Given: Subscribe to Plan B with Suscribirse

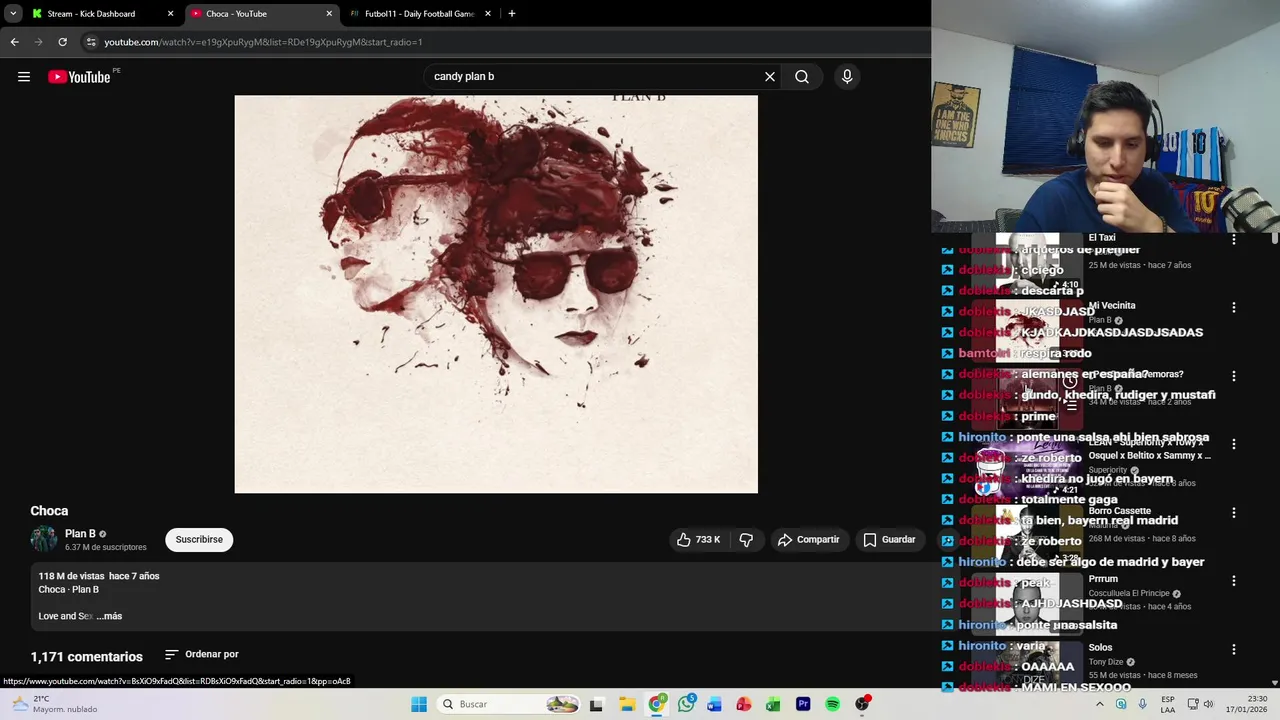Looking at the screenshot, I should (199, 540).
